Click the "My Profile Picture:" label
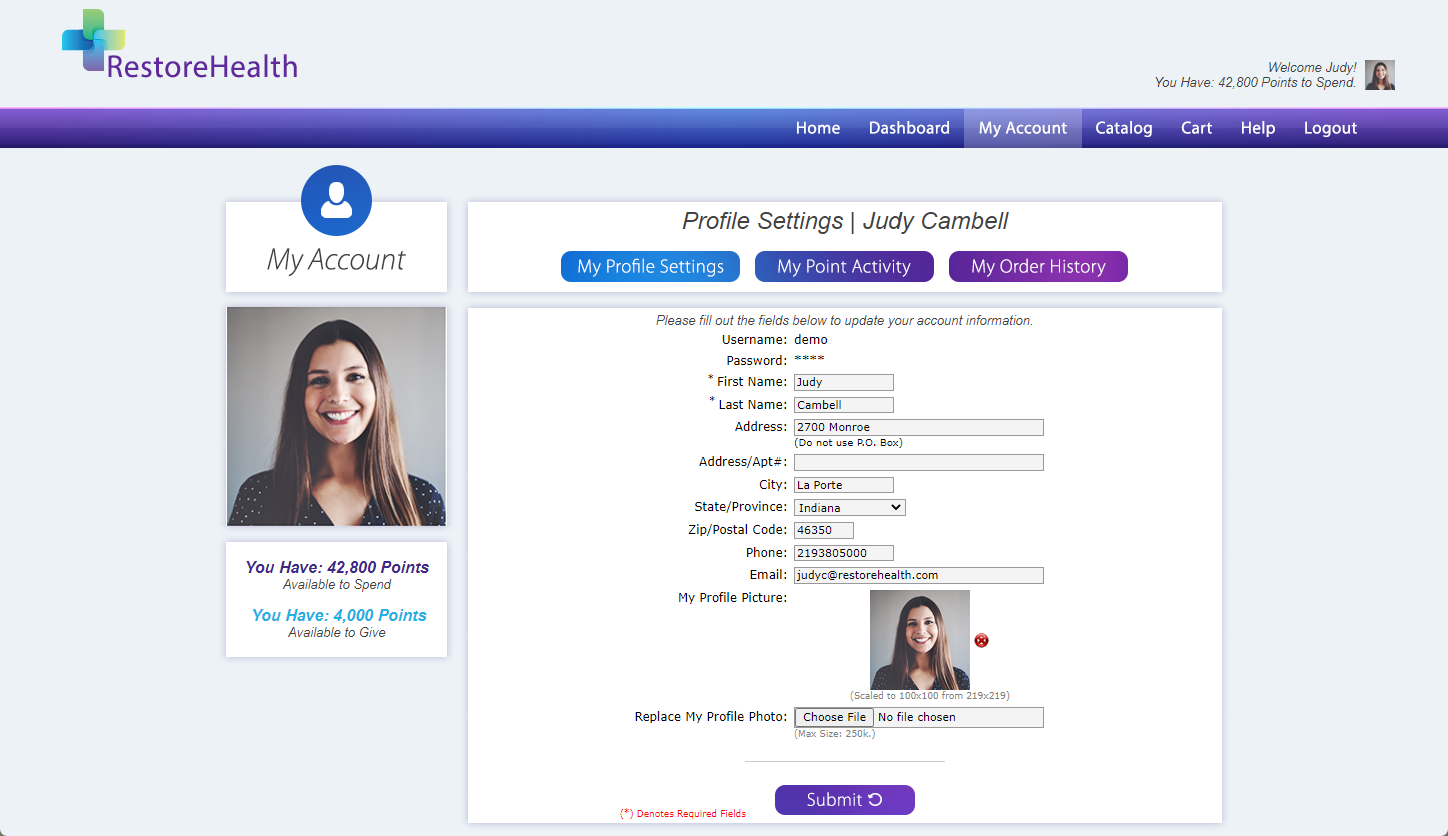Screen dimensions: 1448x836 tap(733, 598)
